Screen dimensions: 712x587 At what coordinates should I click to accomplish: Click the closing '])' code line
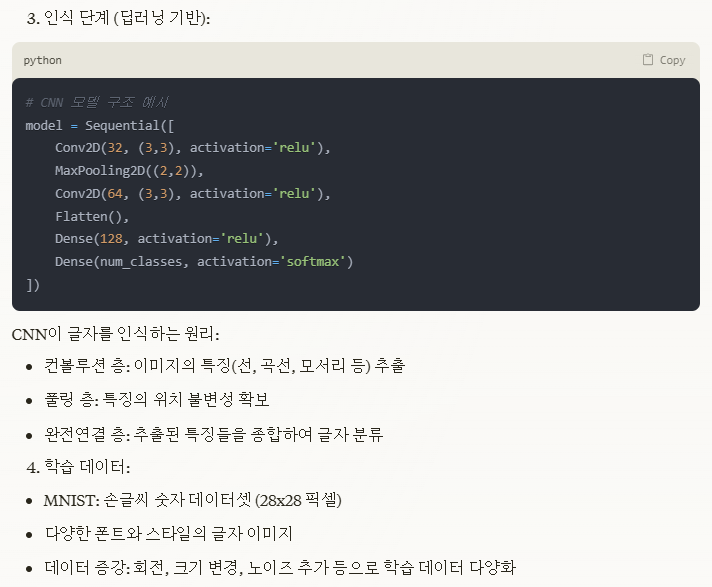33,285
